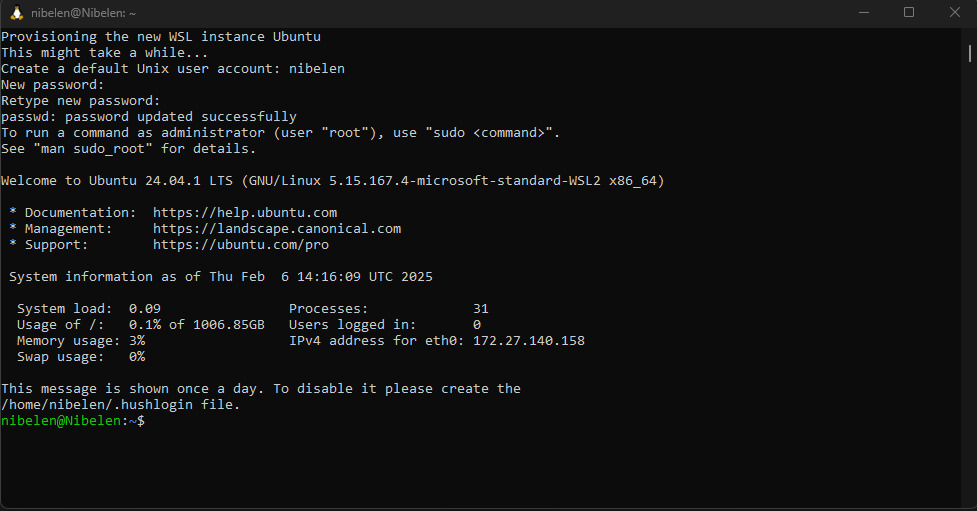Click the passwd updated successfully line
Screen dimensions: 977x511
tap(149, 117)
